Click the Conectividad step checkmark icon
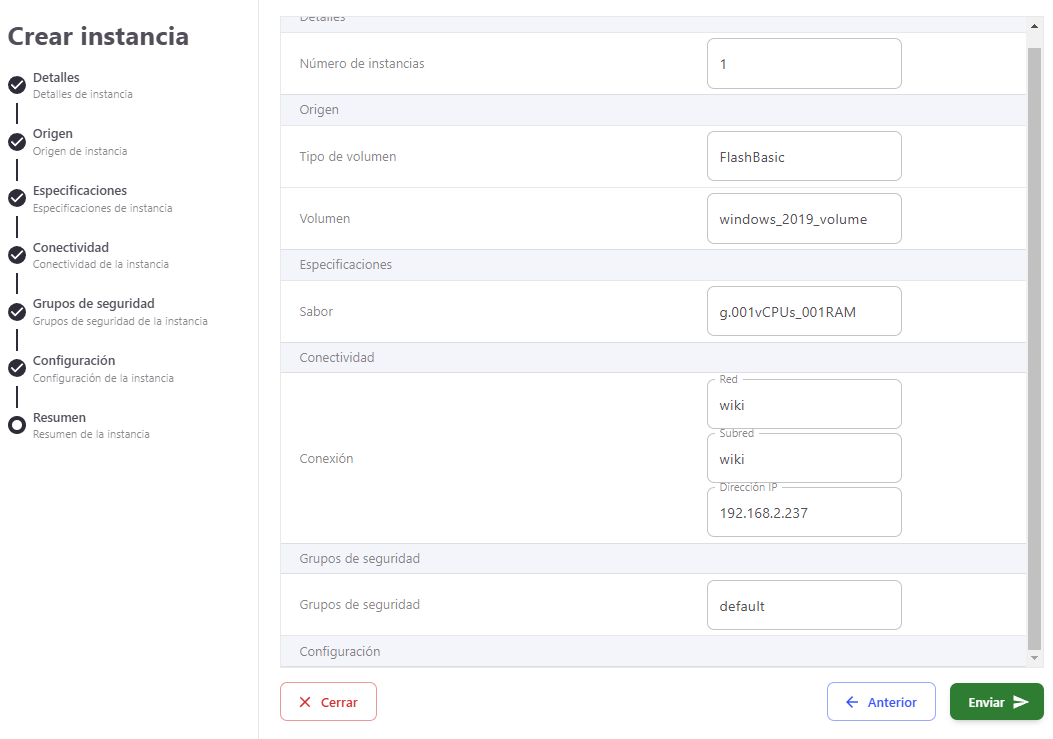The height and width of the screenshot is (739, 1053). coord(17,255)
